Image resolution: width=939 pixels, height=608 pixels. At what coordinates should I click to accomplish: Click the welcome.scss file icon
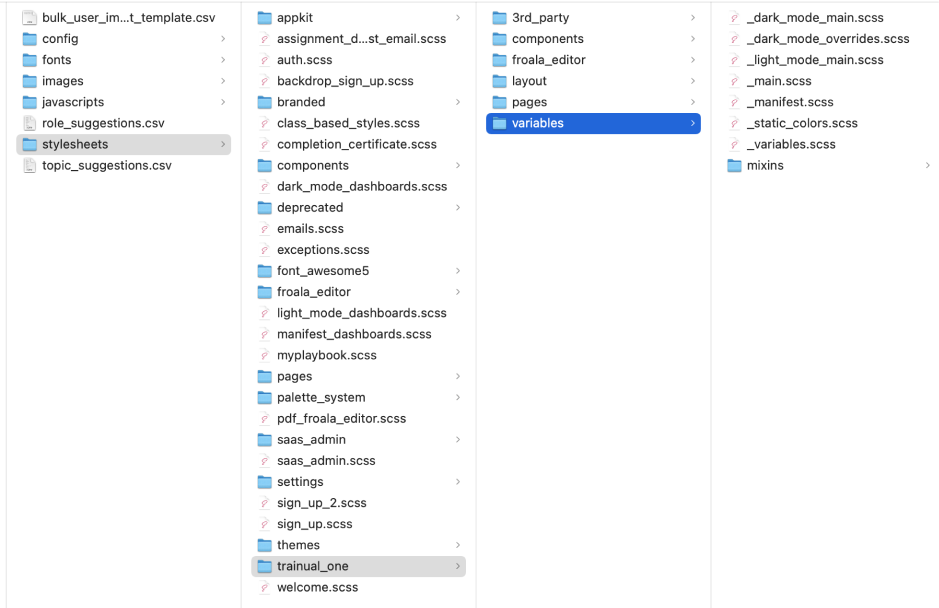point(264,587)
